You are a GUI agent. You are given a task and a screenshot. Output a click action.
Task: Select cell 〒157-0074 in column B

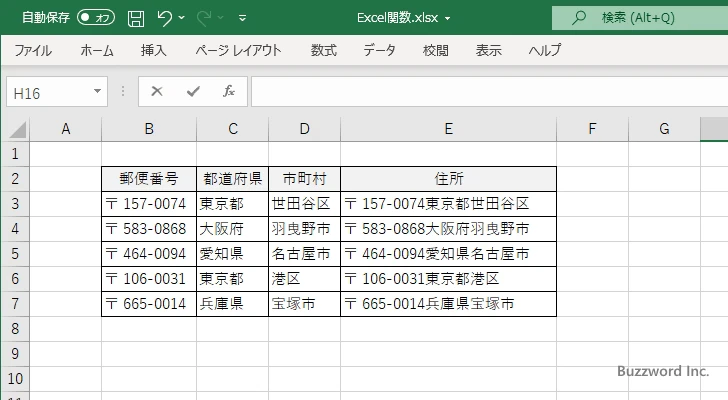coord(149,204)
